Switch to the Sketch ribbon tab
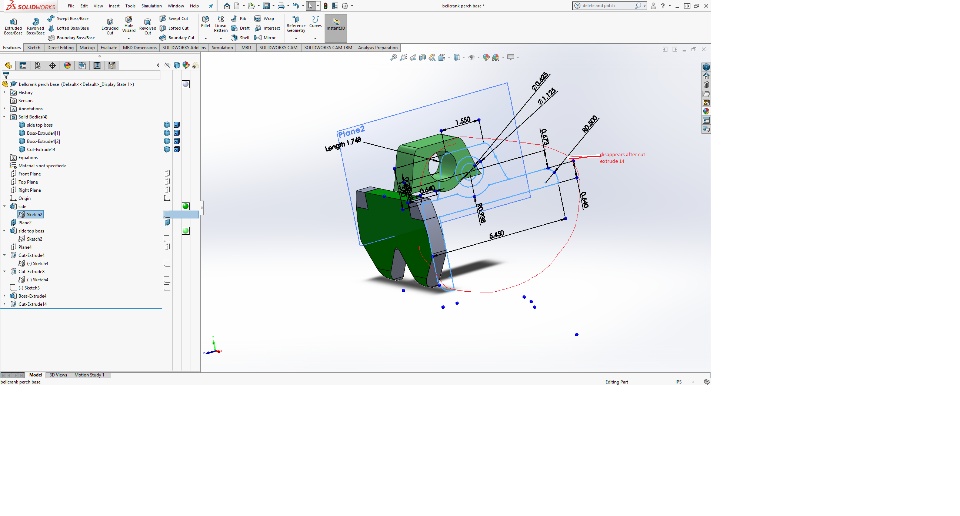This screenshot has height=516, width=960. pos(34,47)
